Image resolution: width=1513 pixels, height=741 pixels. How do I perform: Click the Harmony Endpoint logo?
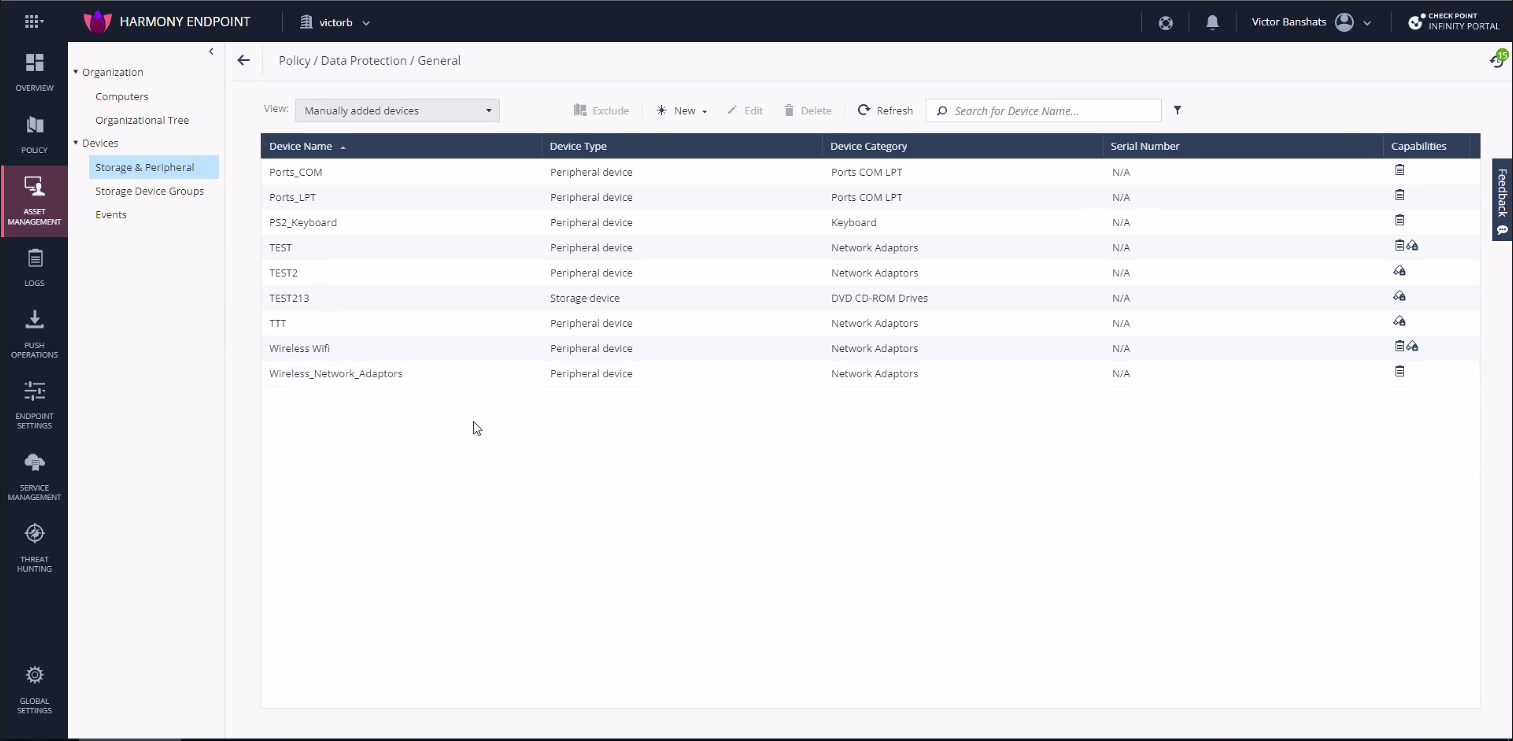coord(96,21)
